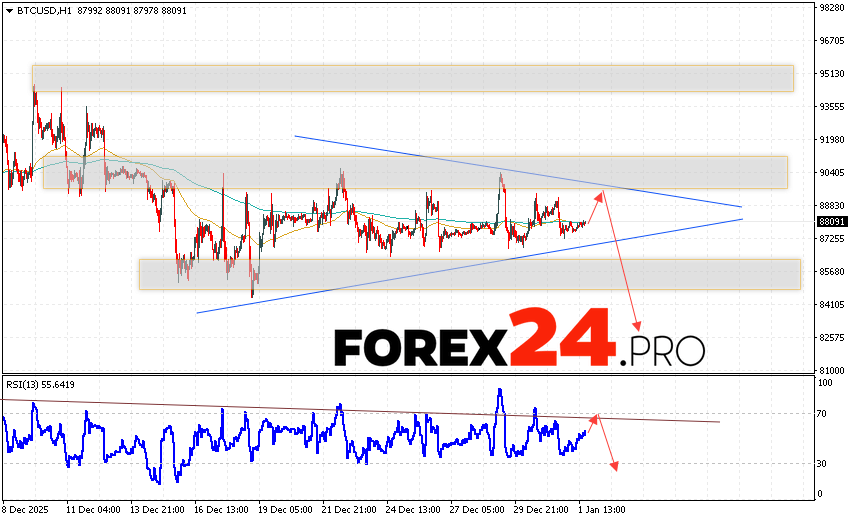Viewport: 855px width, 521px height.
Task: Click the red arrowhead pointing down at 82575
Action: click(x=637, y=326)
